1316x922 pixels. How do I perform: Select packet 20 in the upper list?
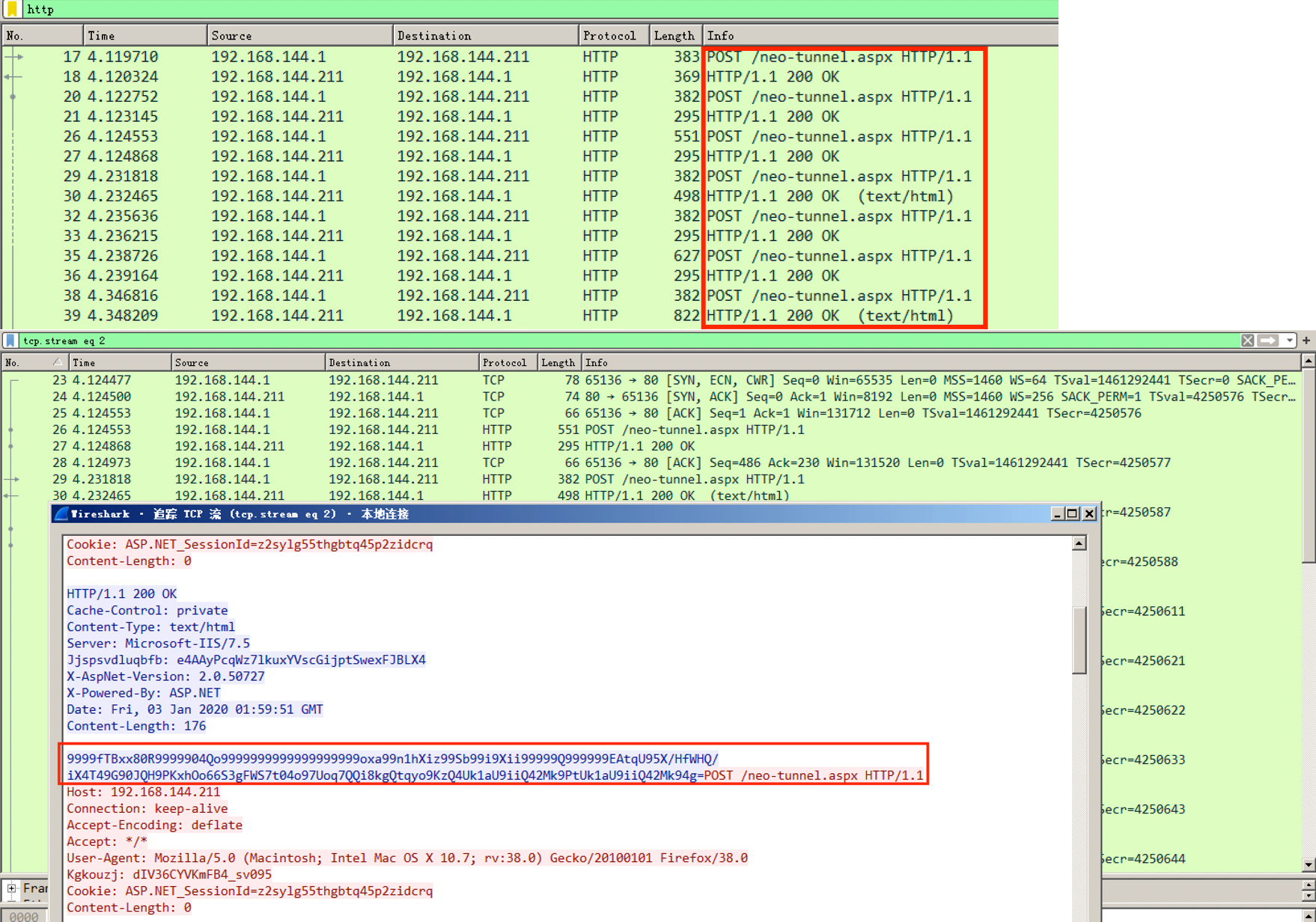tap(530, 97)
